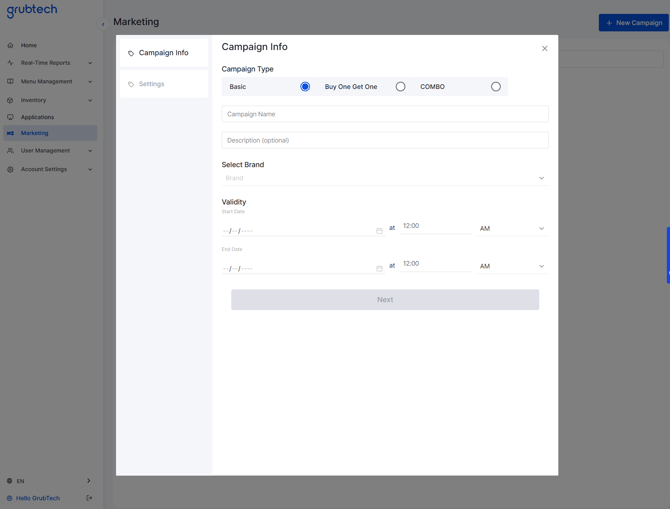The width and height of the screenshot is (670, 509).
Task: Click the logout icon beside Hello GrubTech
Action: point(89,498)
